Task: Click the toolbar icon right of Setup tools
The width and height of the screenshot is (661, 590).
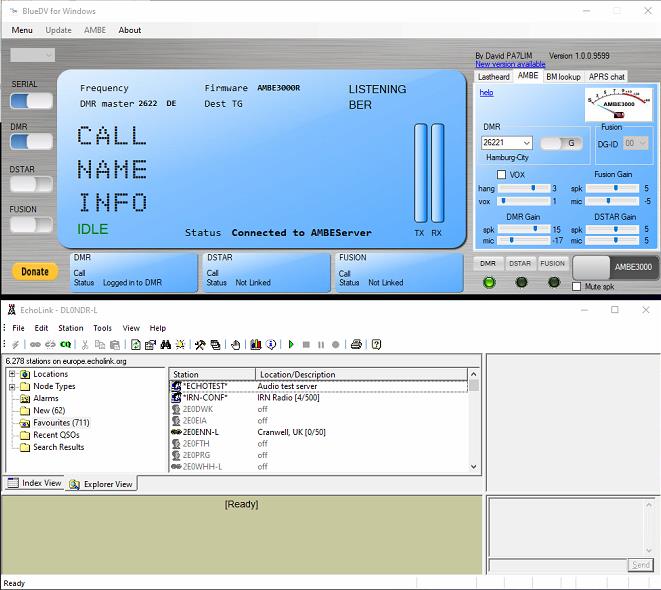Action: click(215, 345)
